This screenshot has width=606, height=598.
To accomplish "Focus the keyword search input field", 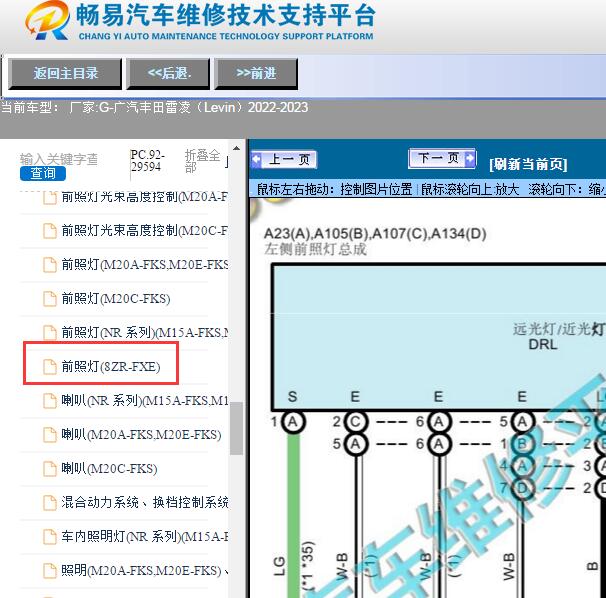I will tap(59, 159).
